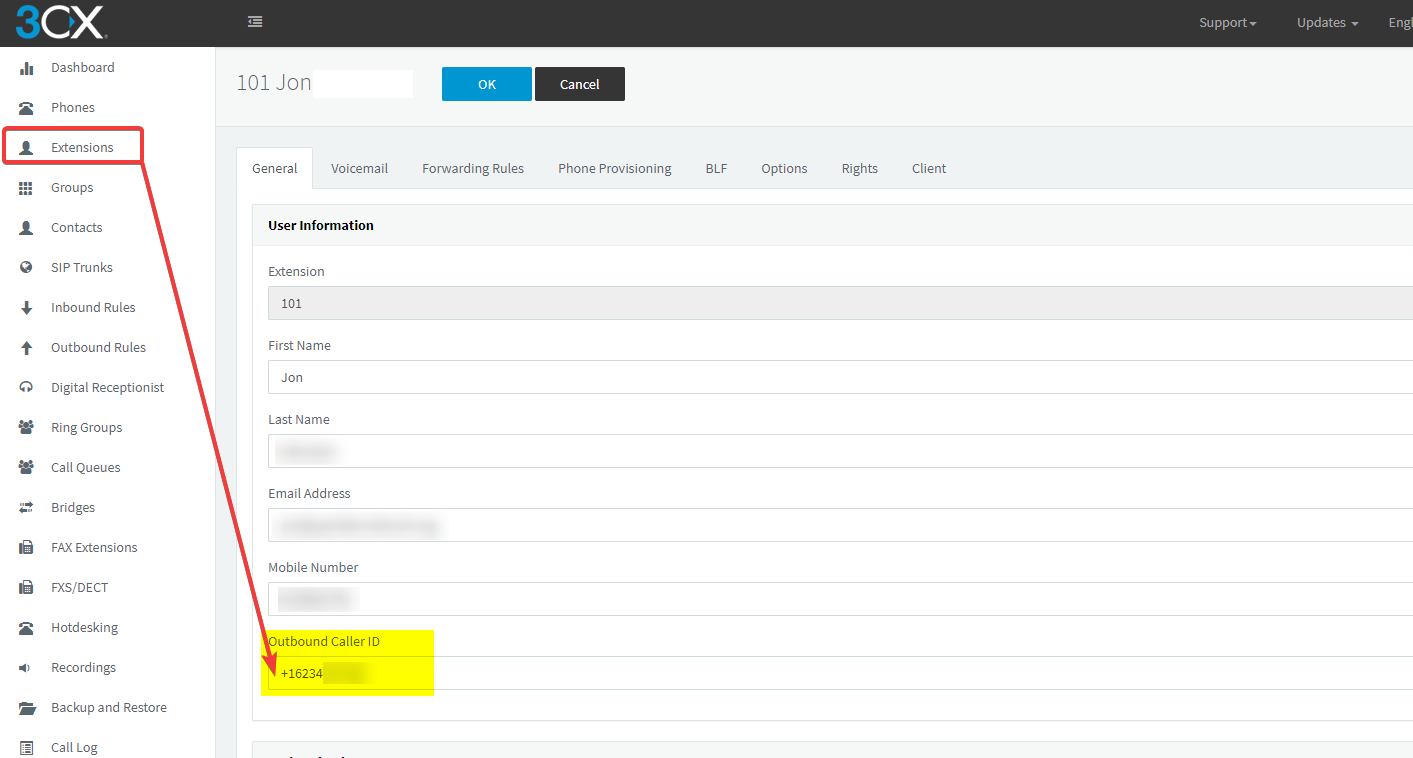This screenshot has height=758, width=1413.
Task: Click the "First Name" label
Action: pyautogui.click(x=299, y=345)
